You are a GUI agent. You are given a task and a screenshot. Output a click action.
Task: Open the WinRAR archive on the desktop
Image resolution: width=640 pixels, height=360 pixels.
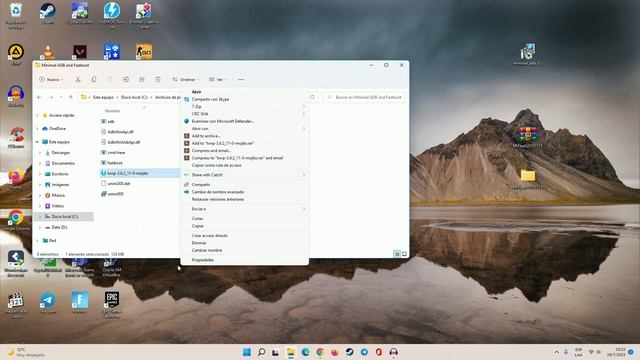tap(527, 136)
